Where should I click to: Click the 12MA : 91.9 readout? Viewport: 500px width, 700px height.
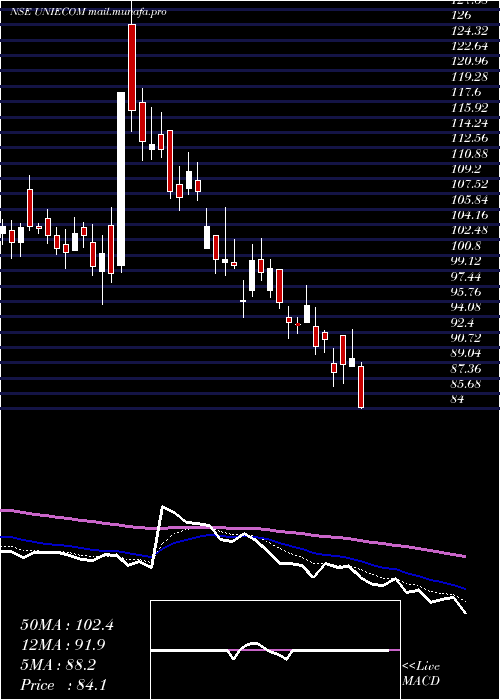[63, 646]
